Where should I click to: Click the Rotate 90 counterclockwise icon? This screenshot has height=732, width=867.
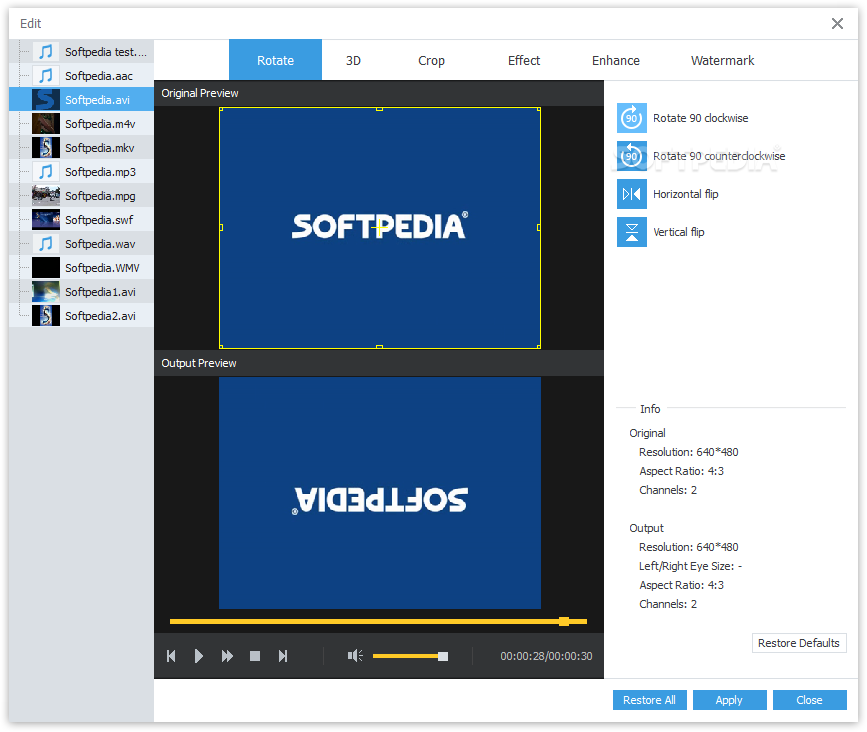click(x=631, y=156)
